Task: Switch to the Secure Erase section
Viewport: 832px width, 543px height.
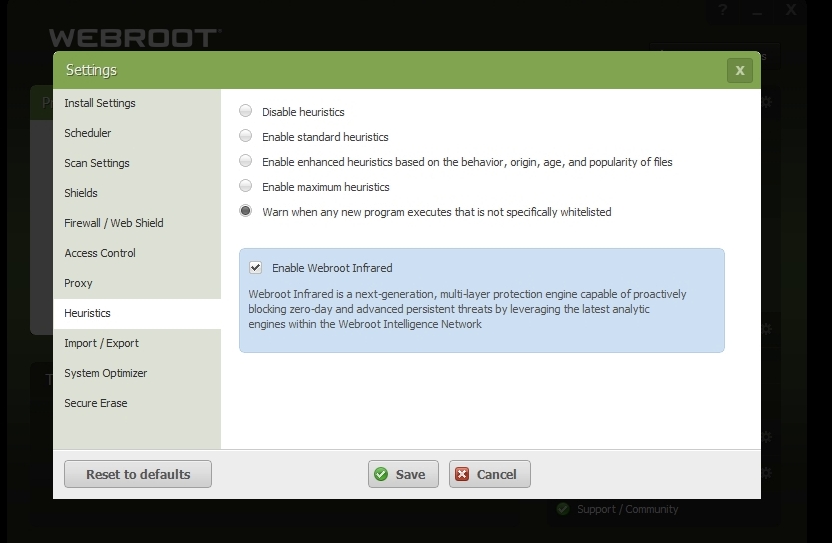Action: (x=96, y=403)
